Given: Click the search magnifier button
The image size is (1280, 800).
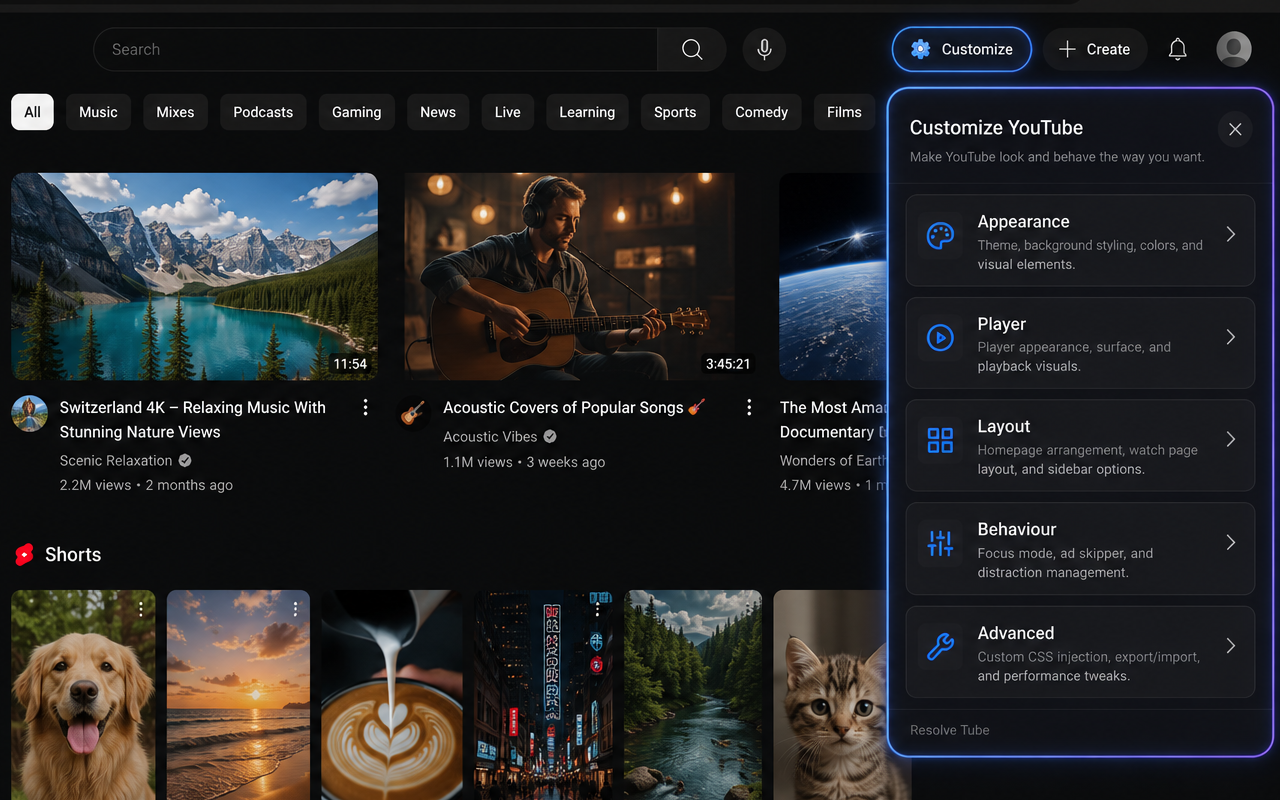Looking at the screenshot, I should pos(692,49).
